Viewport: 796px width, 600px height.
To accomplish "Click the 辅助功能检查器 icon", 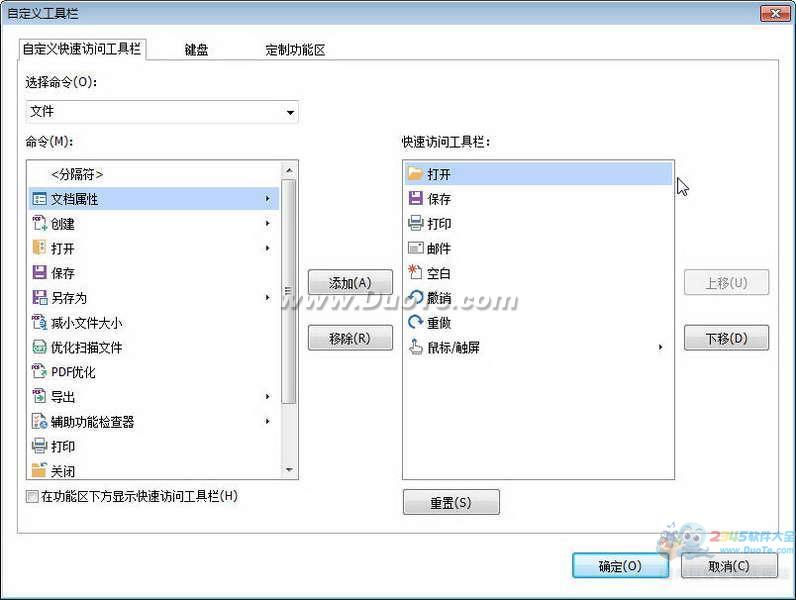I will click(x=39, y=421).
